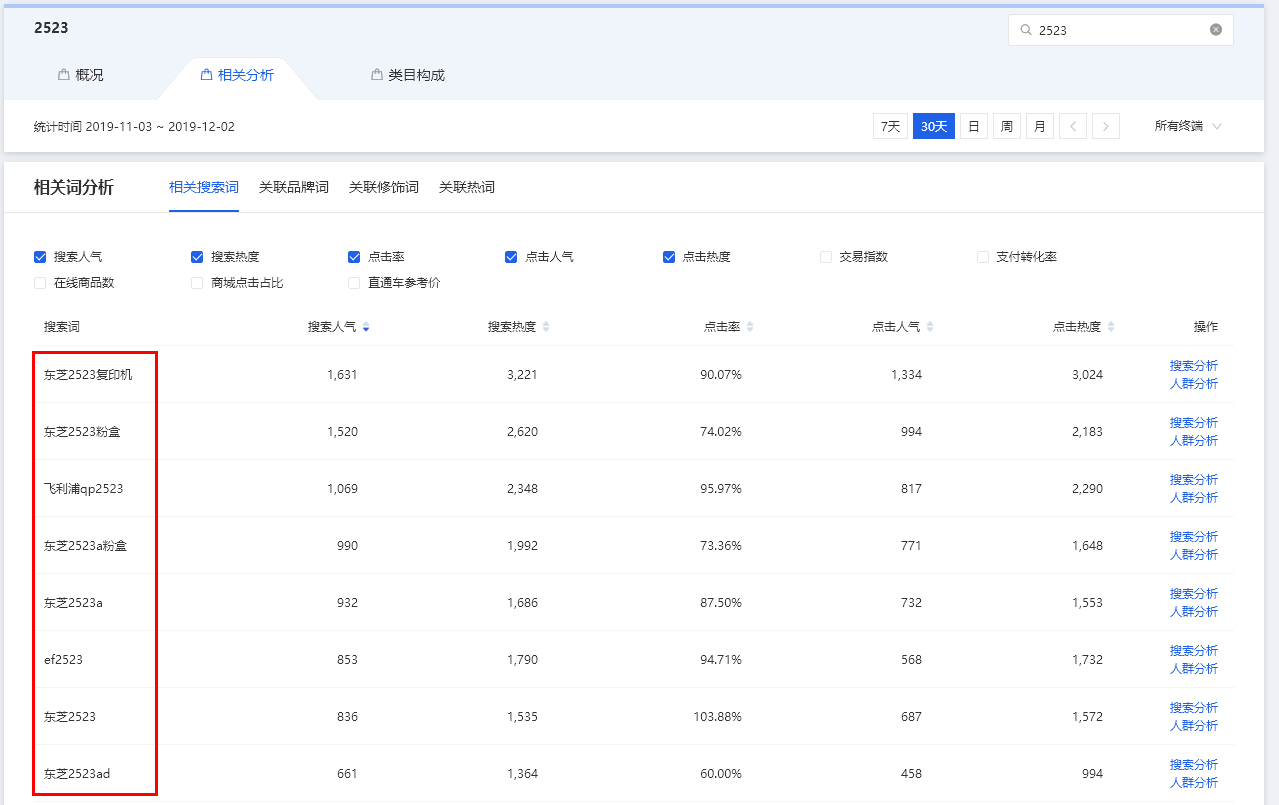The height and width of the screenshot is (805, 1279).
Task: Click the keyword 东芝2523复印机
Action: point(88,375)
